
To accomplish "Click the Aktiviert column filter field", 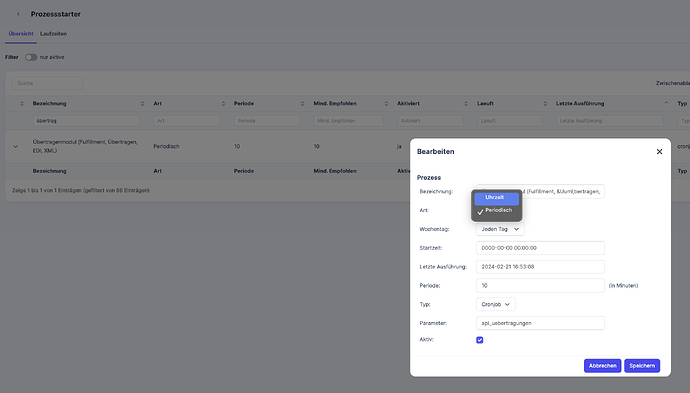I will pyautogui.click(x=430, y=121).
